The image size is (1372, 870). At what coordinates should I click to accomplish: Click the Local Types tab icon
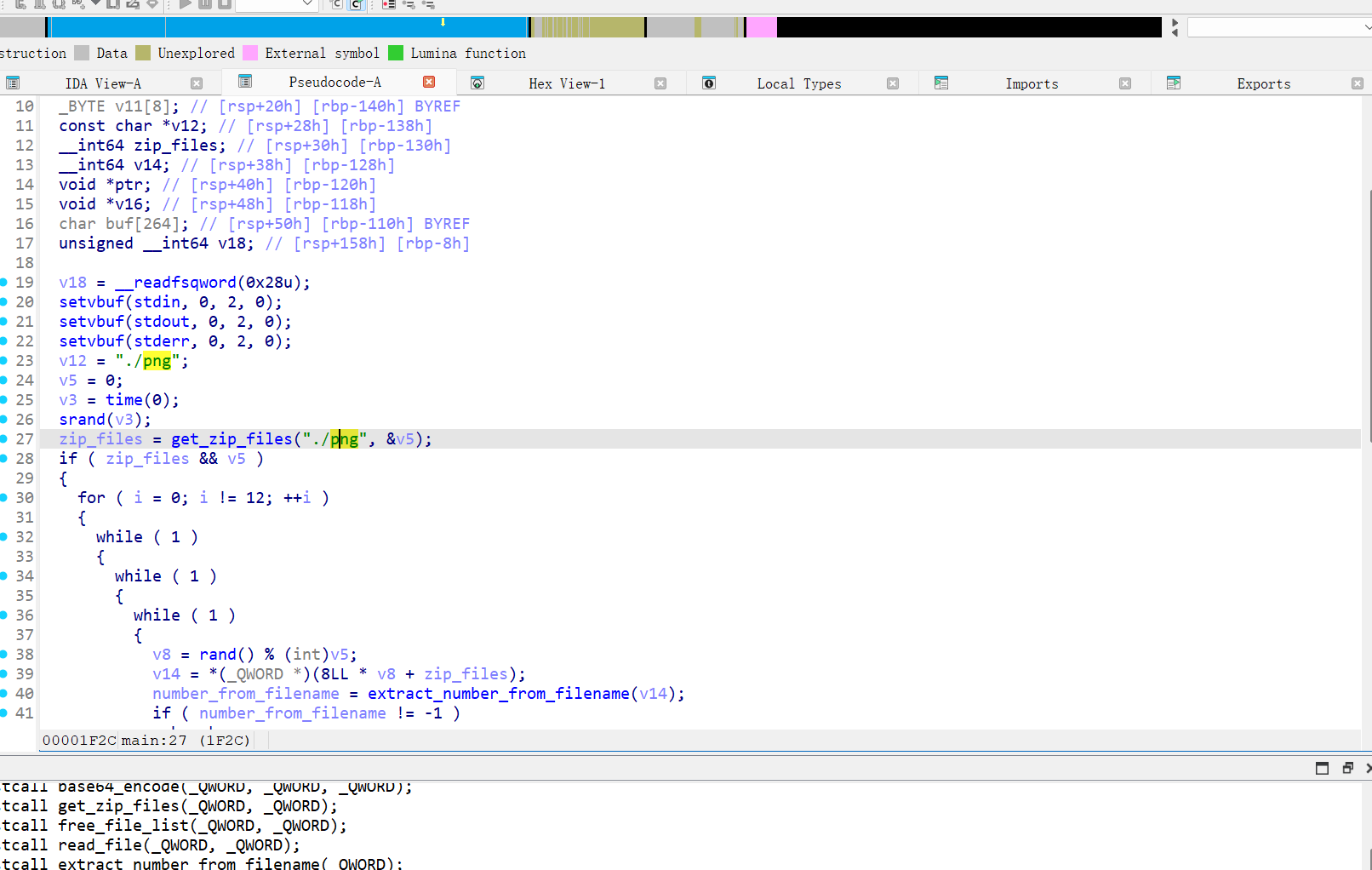point(709,83)
